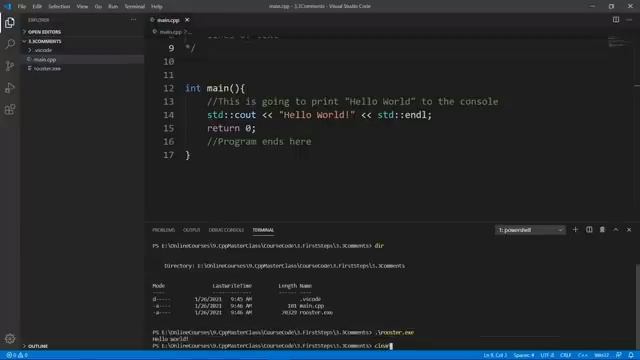
Task: Click inside the terminal command line after clear
Action: [x=391, y=346]
